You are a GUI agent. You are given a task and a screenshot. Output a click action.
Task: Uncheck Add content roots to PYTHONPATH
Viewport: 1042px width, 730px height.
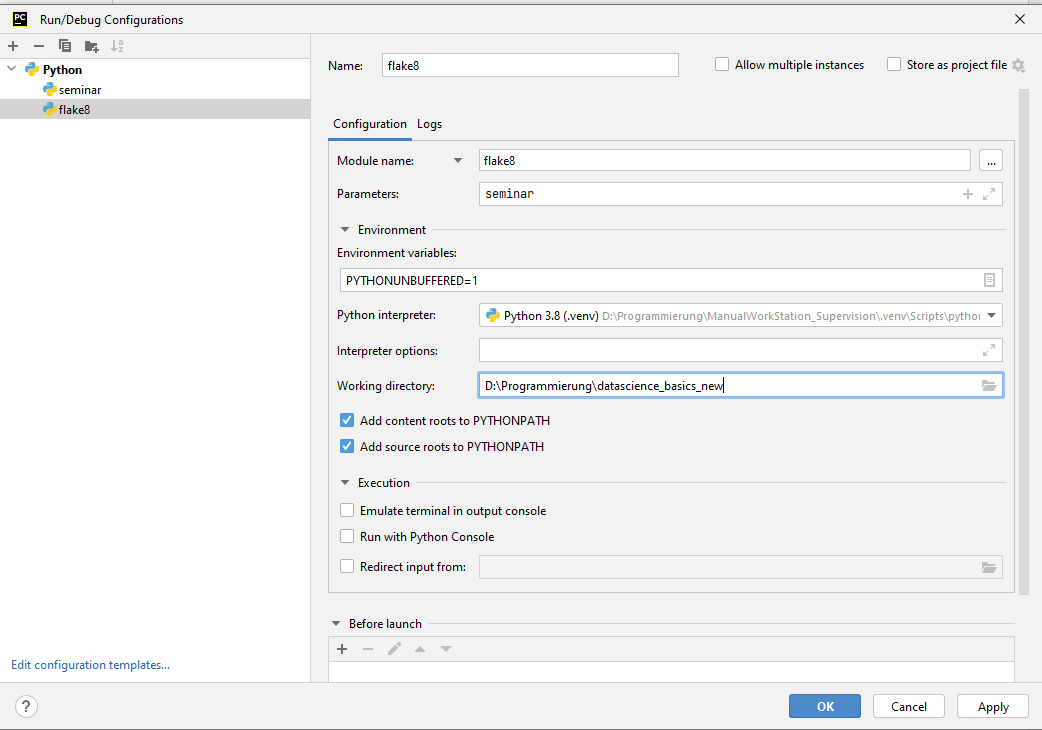coord(347,421)
